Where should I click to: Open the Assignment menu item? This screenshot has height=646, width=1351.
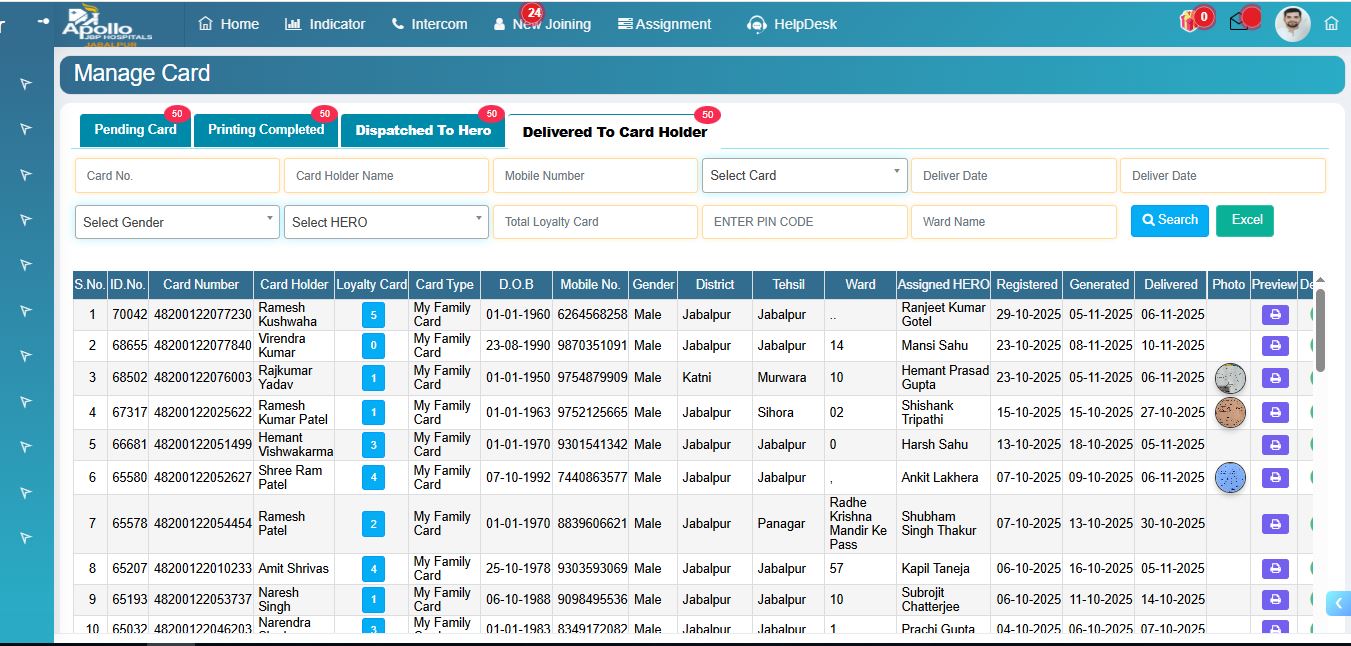[665, 24]
